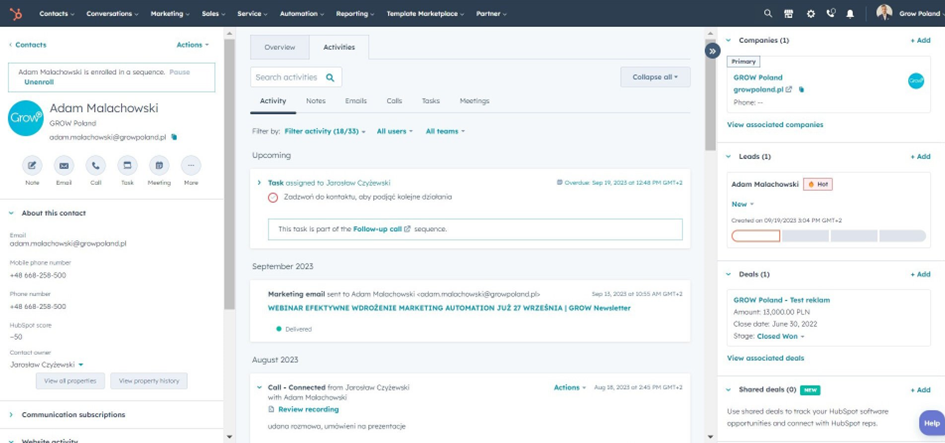The height and width of the screenshot is (443, 945).
Task: Open the top bar search magnifier
Action: pyautogui.click(x=768, y=13)
